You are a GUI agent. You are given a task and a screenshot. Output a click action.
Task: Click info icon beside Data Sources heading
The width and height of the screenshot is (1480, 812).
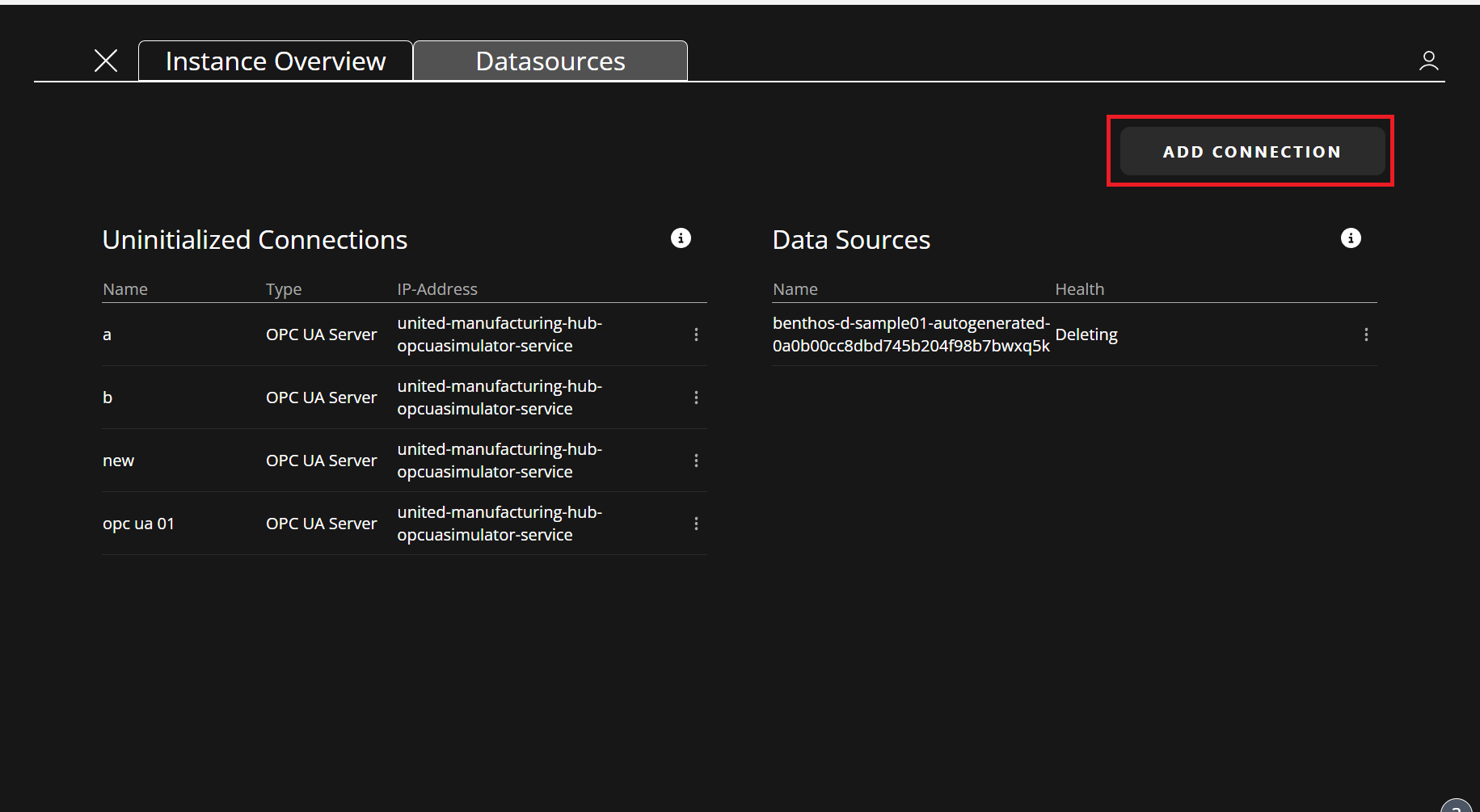[x=1350, y=238]
